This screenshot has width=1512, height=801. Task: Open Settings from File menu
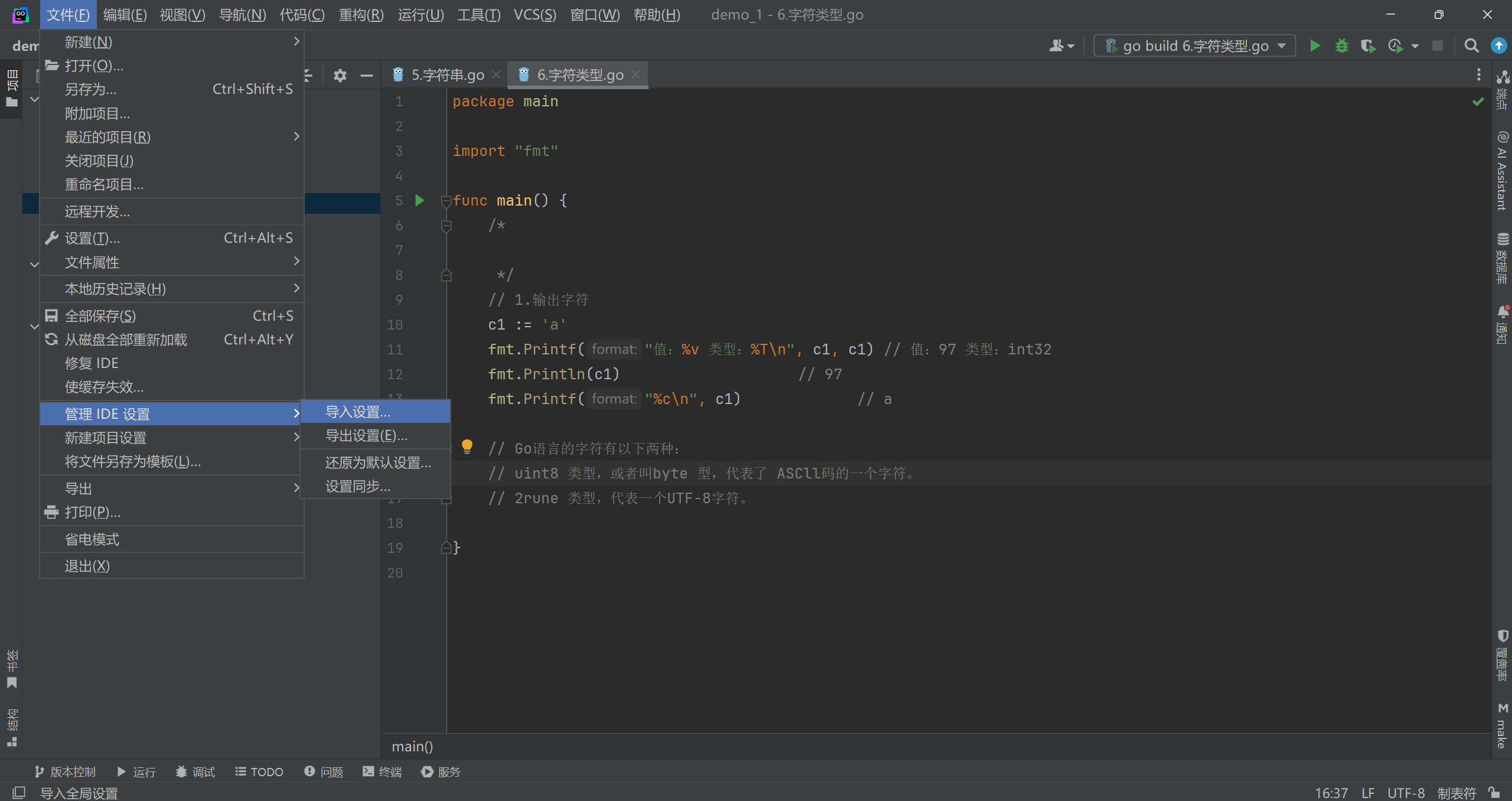(x=172, y=238)
